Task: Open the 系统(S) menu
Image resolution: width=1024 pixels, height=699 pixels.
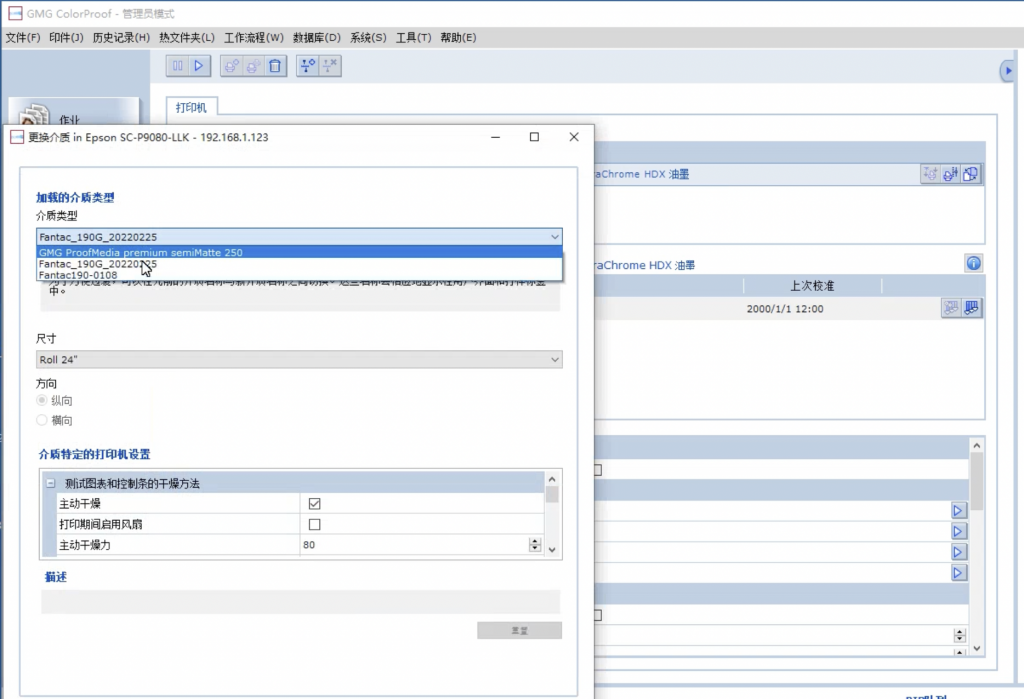Action: tap(368, 37)
